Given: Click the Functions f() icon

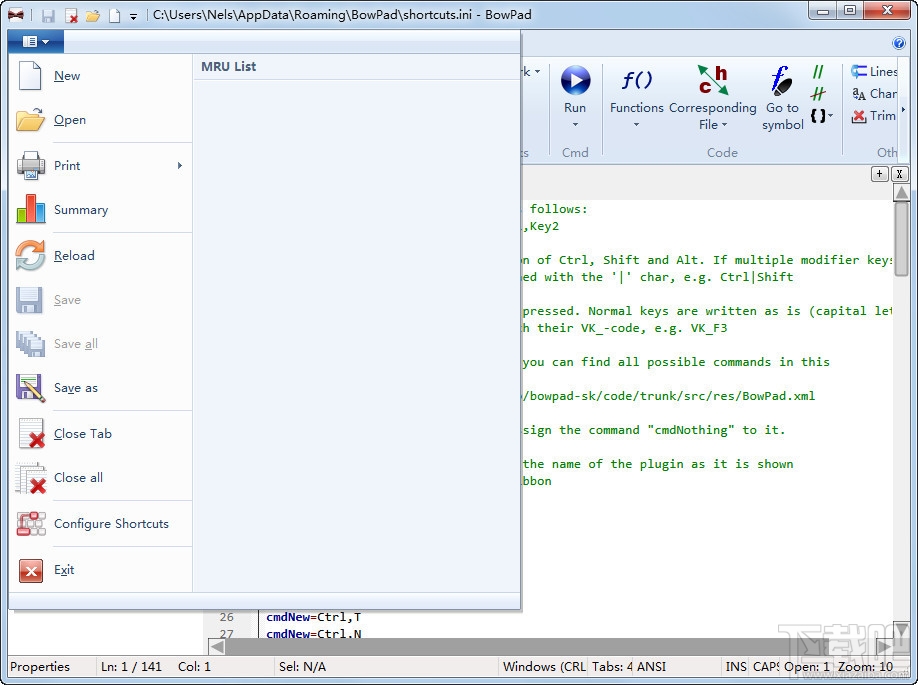Looking at the screenshot, I should click(x=636, y=80).
